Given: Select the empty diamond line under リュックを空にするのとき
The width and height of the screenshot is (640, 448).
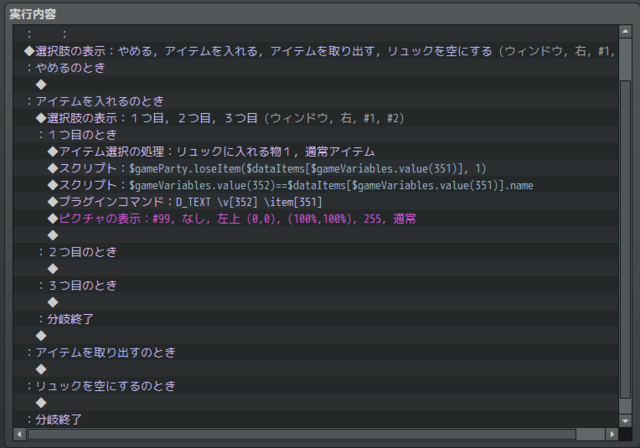Looking at the screenshot, I should 316,402.
